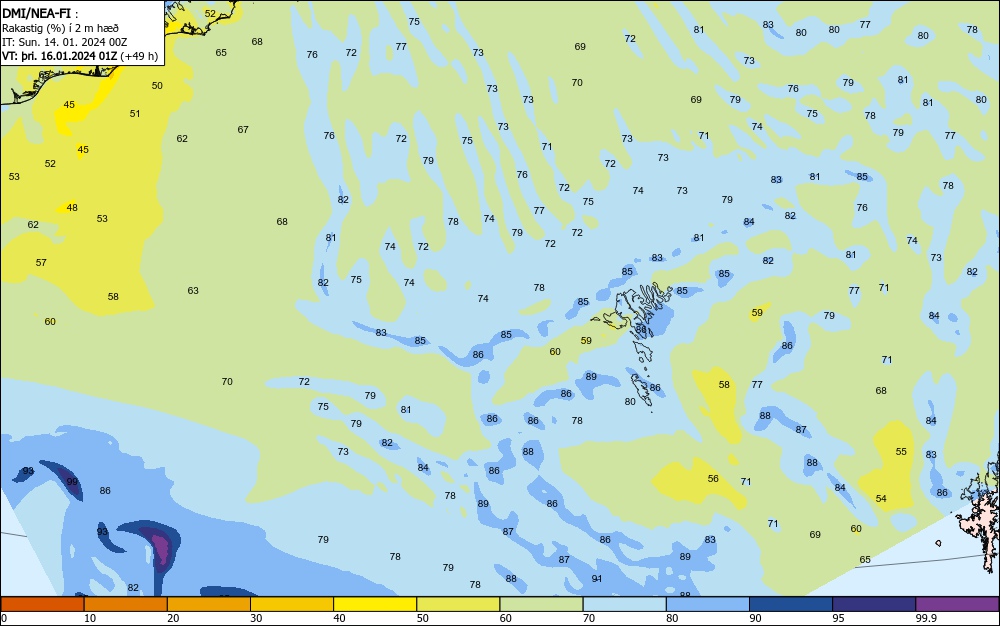Click the legend scale label '99.9'
Viewport: 1000px width, 626px height.
pyautogui.click(x=926, y=618)
